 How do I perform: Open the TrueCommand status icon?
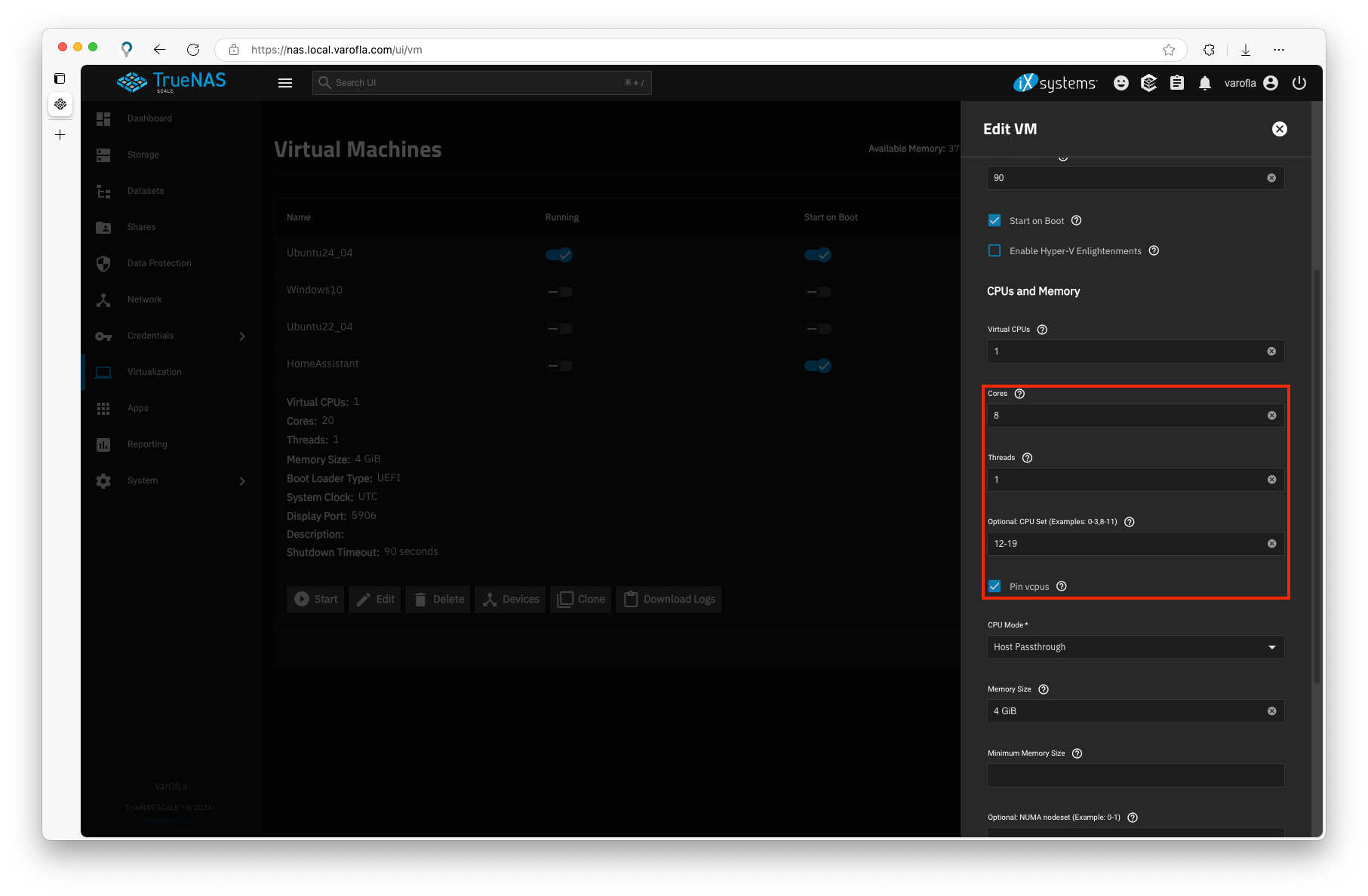point(1149,83)
